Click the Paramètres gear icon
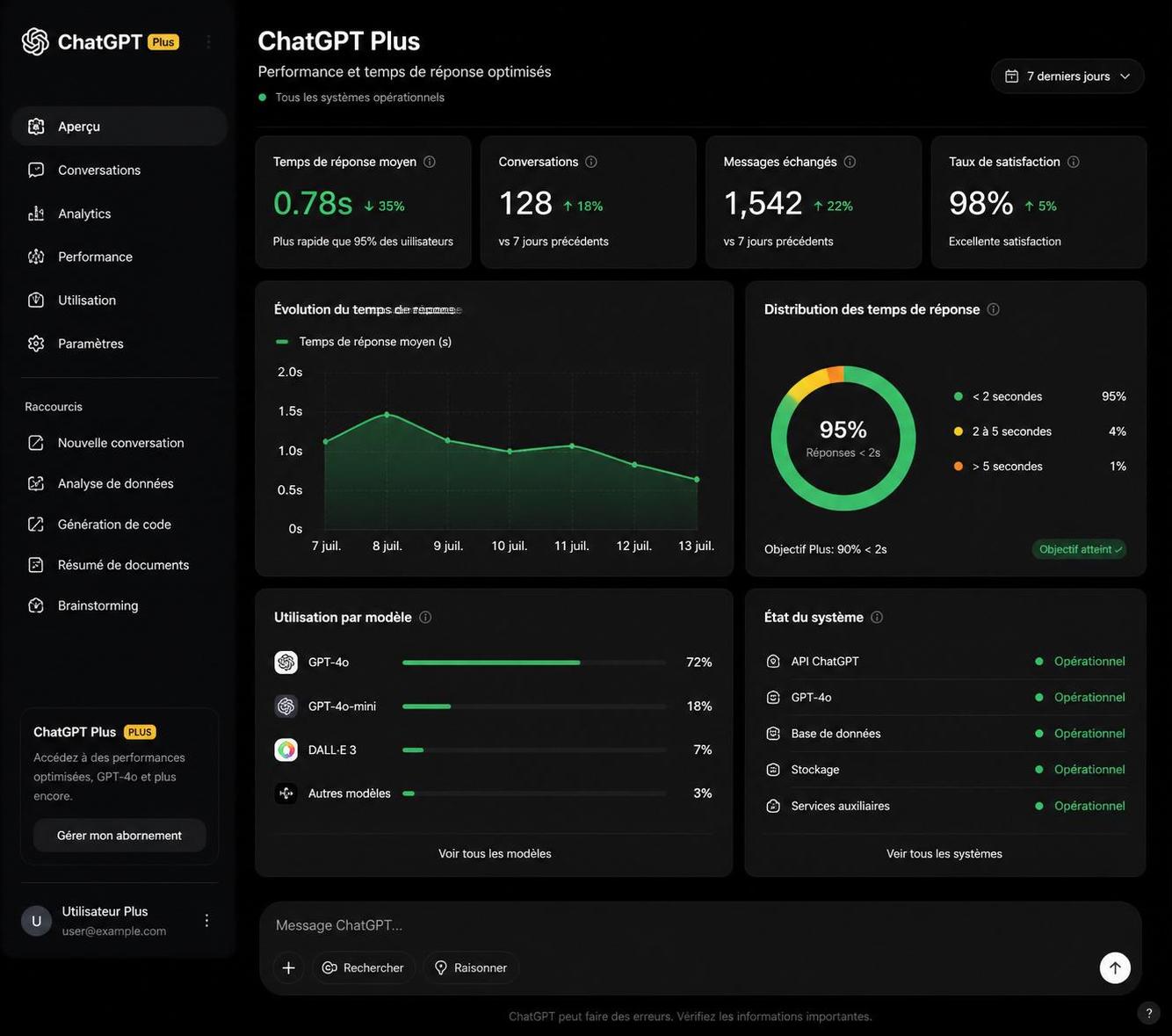Viewport: 1172px width, 1036px height. point(36,344)
